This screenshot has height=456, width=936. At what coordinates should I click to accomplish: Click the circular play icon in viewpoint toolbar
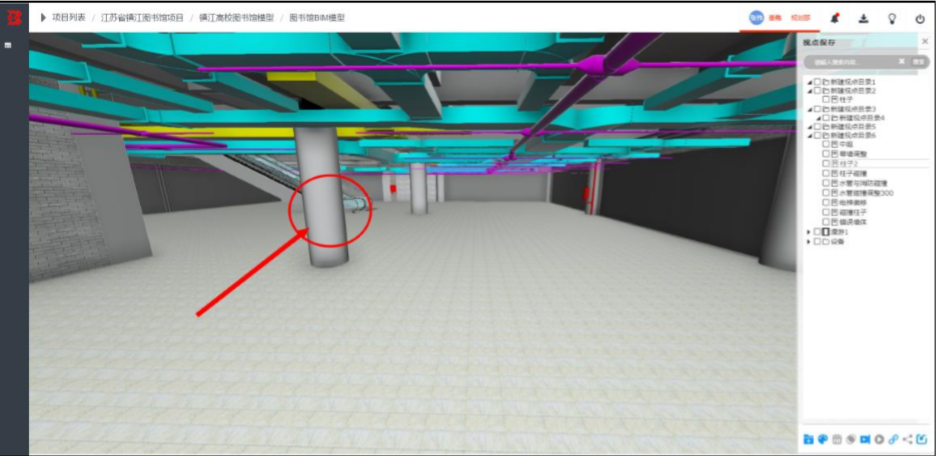pos(879,439)
